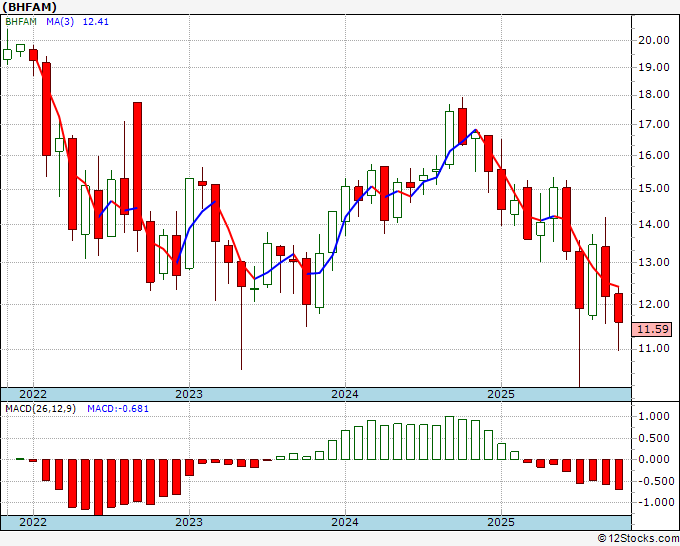
Task: Click the MACD(26,12,9) indicator label
Action: pos(40,409)
